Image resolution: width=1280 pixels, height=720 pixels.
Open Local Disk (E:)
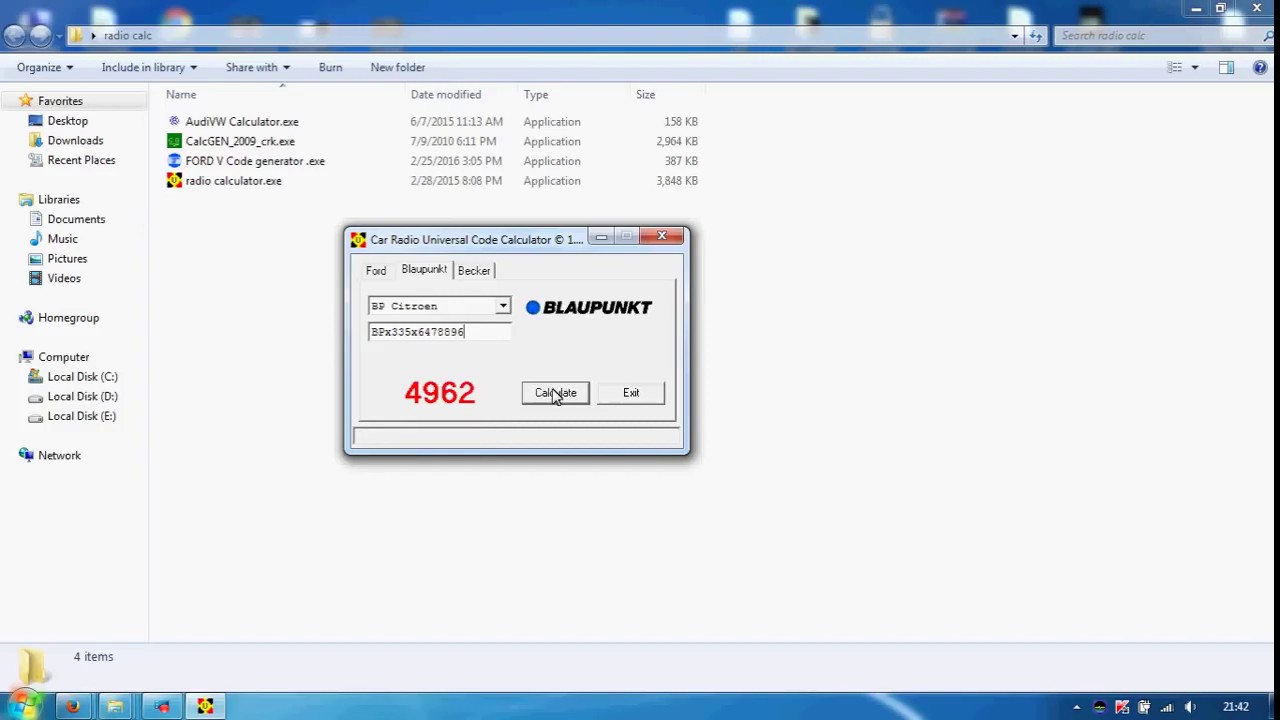pos(81,416)
